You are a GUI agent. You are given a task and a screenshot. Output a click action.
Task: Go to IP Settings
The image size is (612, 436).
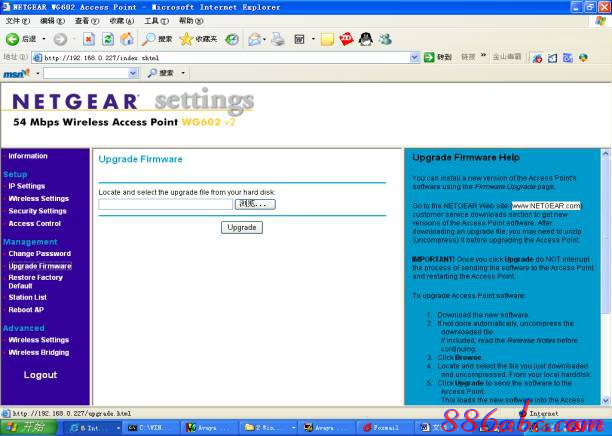(x=27, y=186)
